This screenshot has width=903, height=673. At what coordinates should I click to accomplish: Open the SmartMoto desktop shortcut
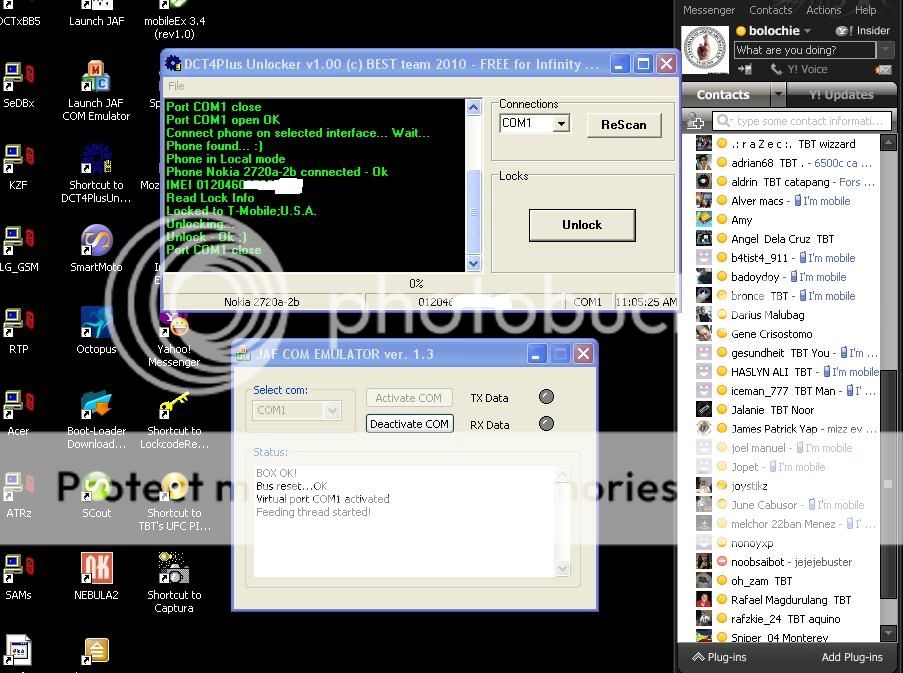96,243
